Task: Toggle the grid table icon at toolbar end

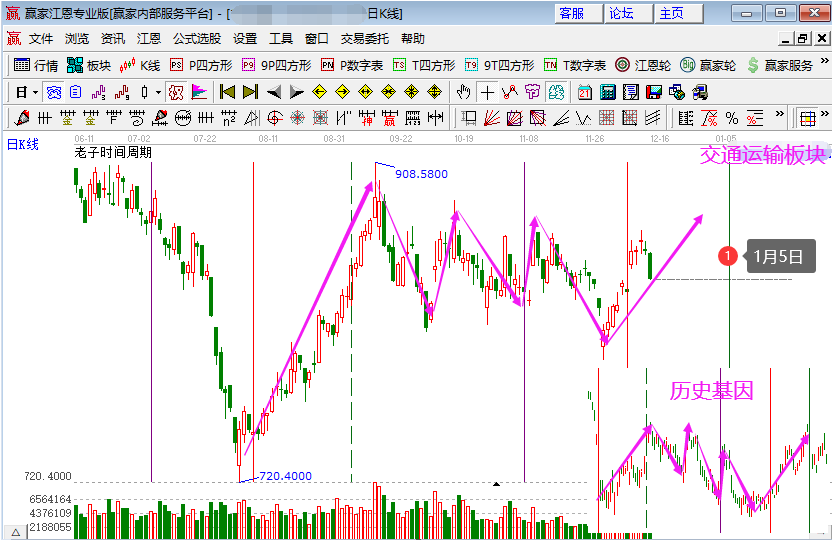Action: tap(808, 118)
